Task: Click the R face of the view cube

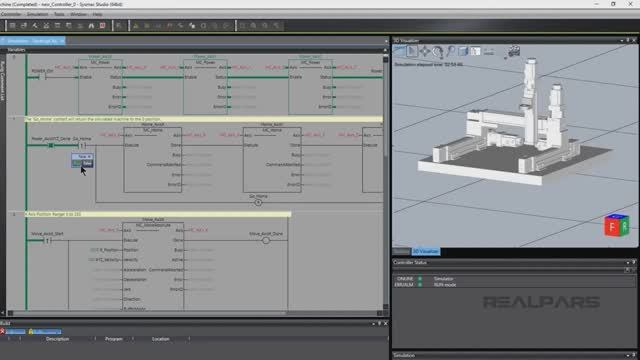Action: (x=624, y=227)
